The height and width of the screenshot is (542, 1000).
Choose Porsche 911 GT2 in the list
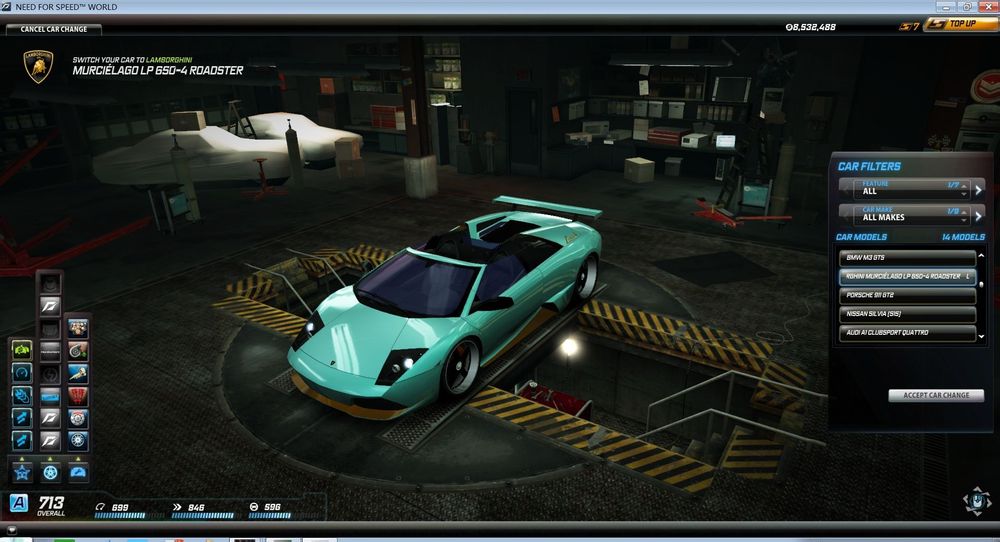tap(908, 295)
